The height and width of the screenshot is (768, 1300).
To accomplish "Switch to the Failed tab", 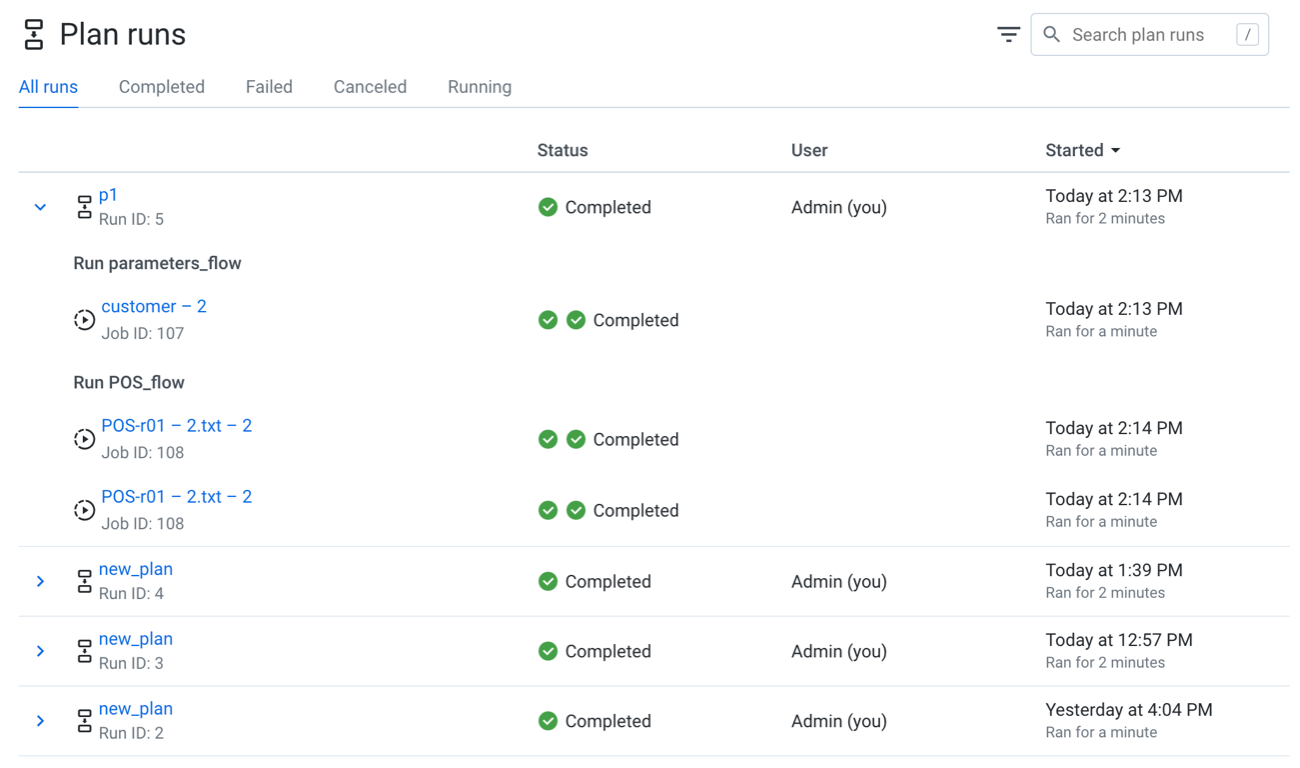I will point(269,87).
